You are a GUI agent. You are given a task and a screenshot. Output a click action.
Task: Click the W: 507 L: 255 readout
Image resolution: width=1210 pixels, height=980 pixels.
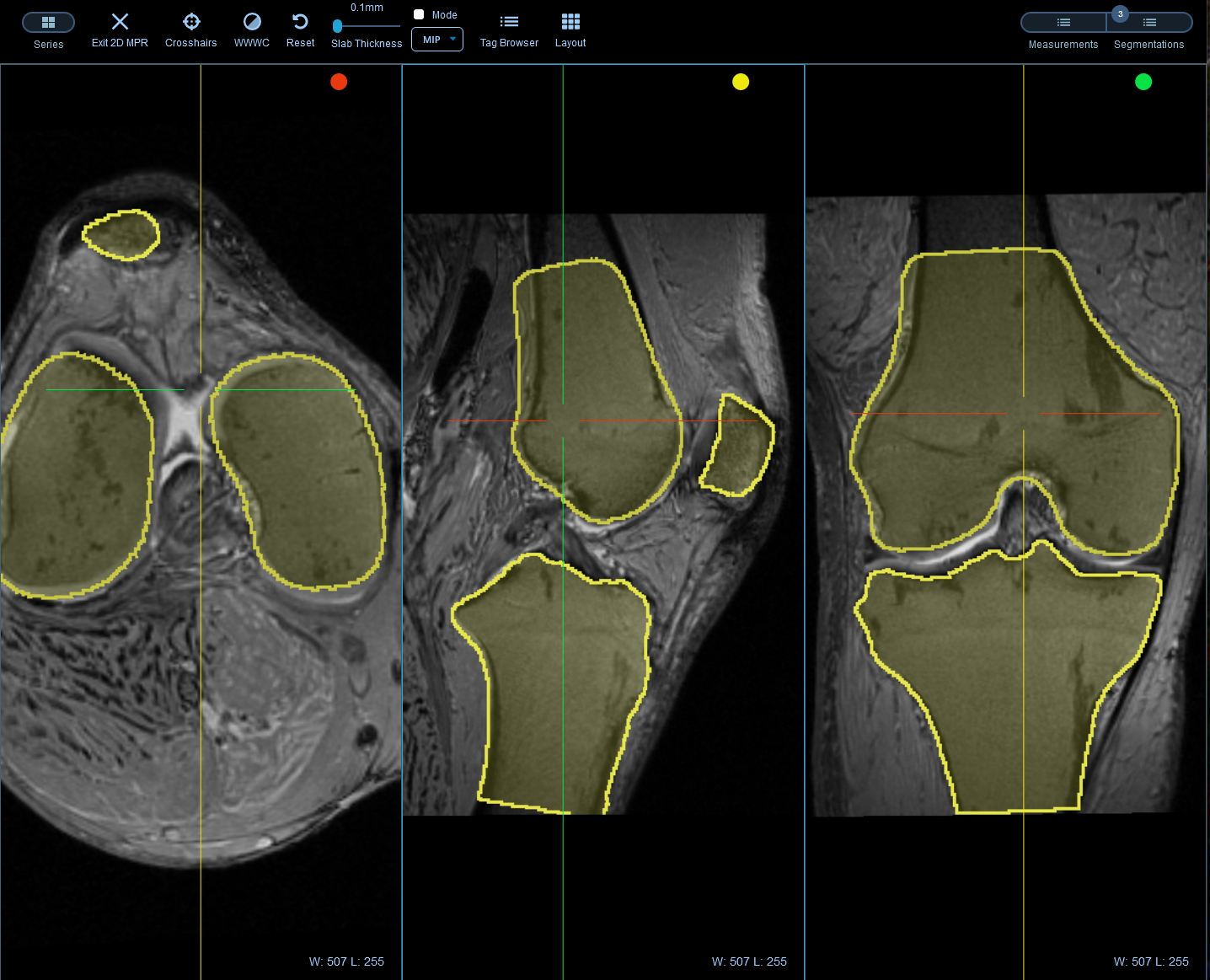pyautogui.click(x=346, y=961)
